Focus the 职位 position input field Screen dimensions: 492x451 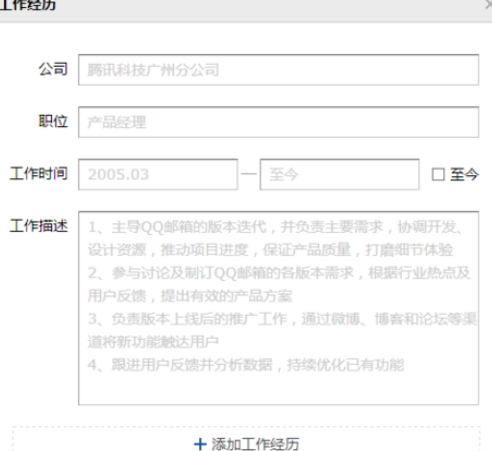(279, 122)
